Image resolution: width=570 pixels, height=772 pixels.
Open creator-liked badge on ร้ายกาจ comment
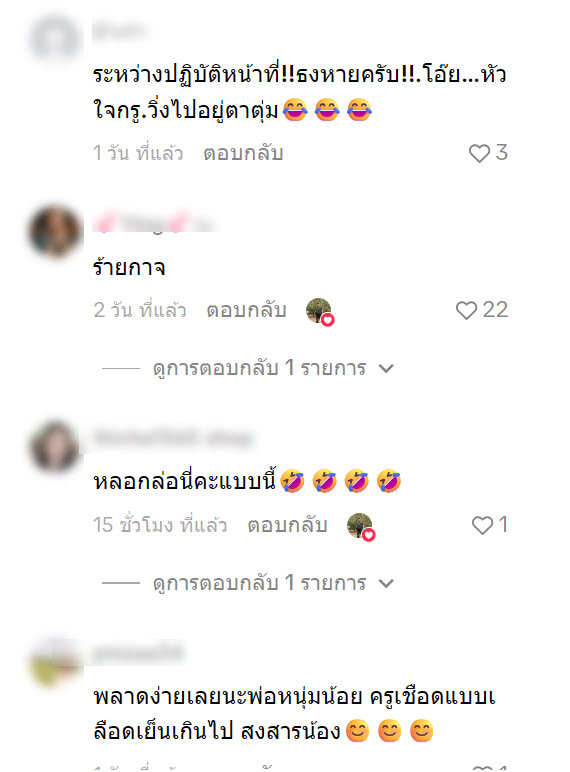click(320, 312)
